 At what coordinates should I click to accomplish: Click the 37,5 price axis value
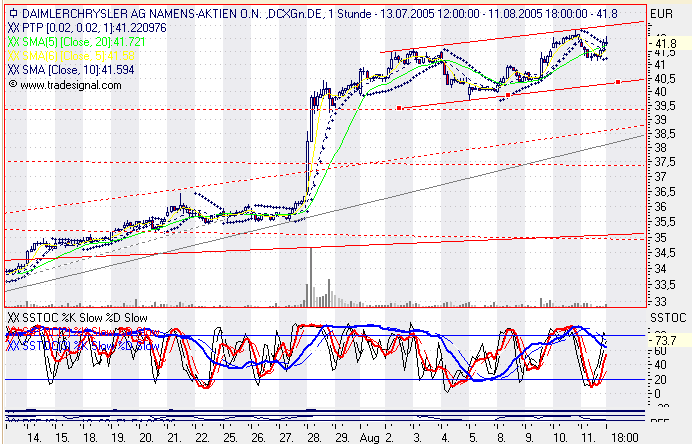tap(665, 162)
